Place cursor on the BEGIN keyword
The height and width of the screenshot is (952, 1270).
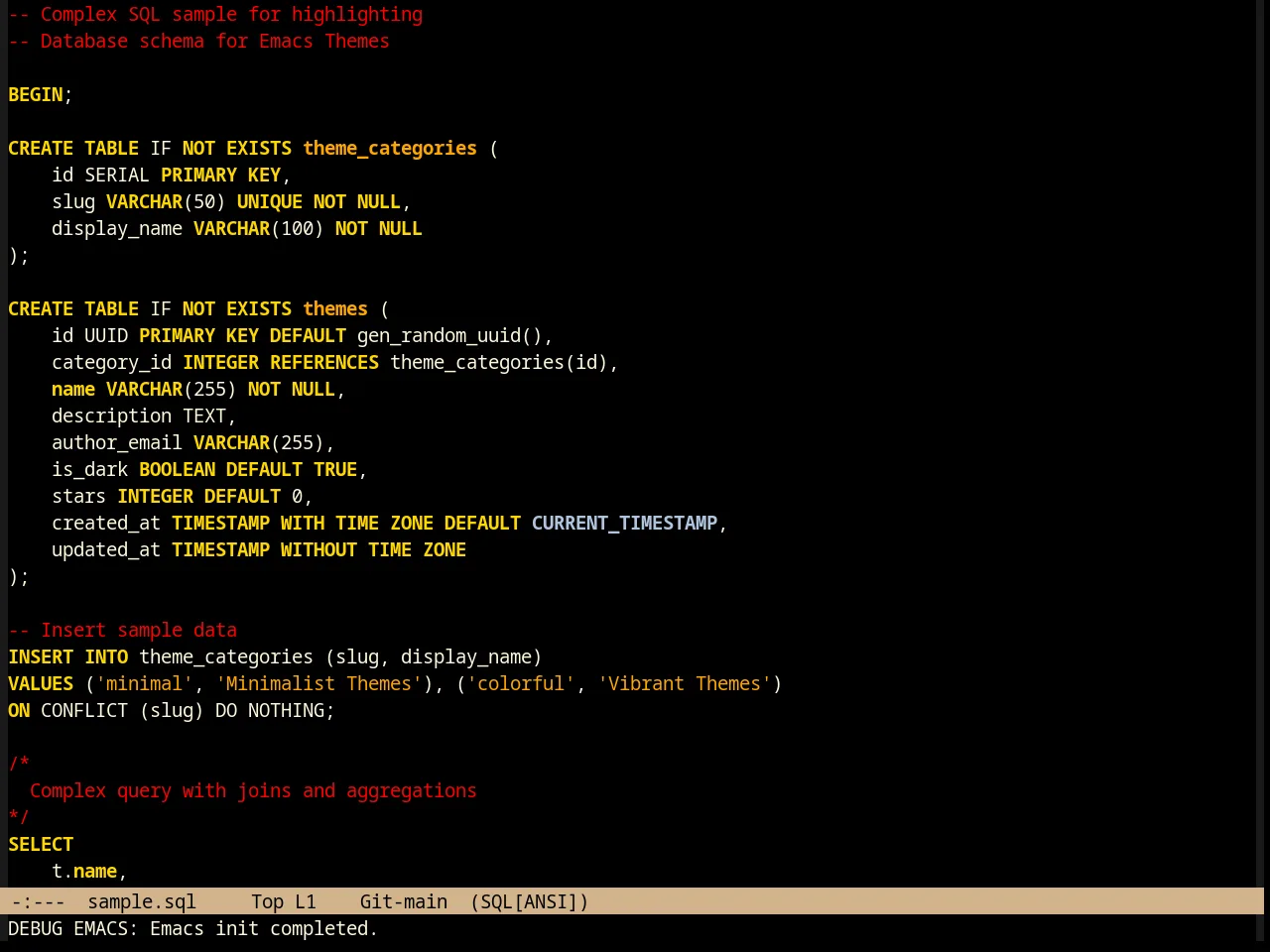click(36, 94)
